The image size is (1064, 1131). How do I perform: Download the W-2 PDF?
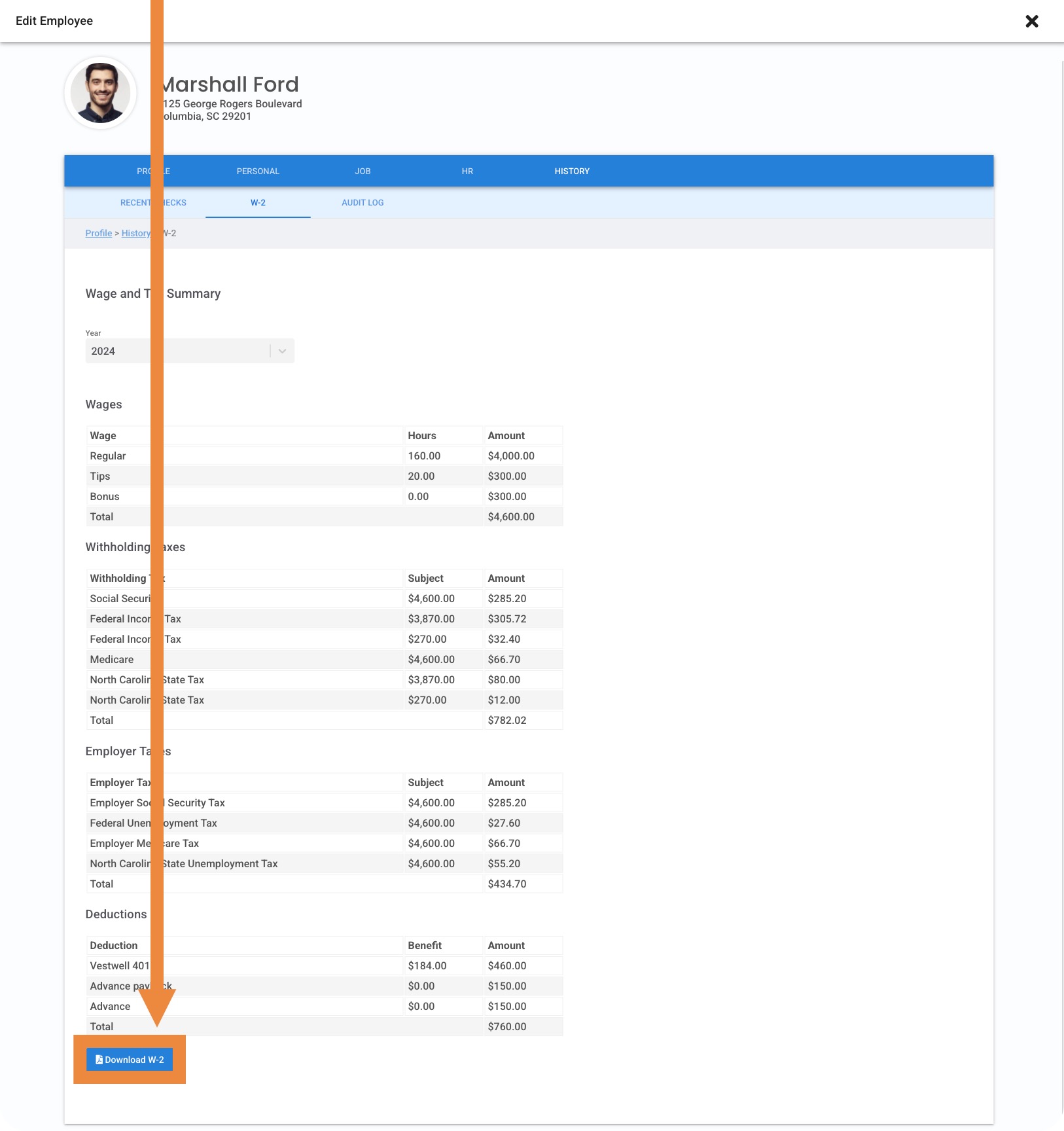click(130, 1059)
